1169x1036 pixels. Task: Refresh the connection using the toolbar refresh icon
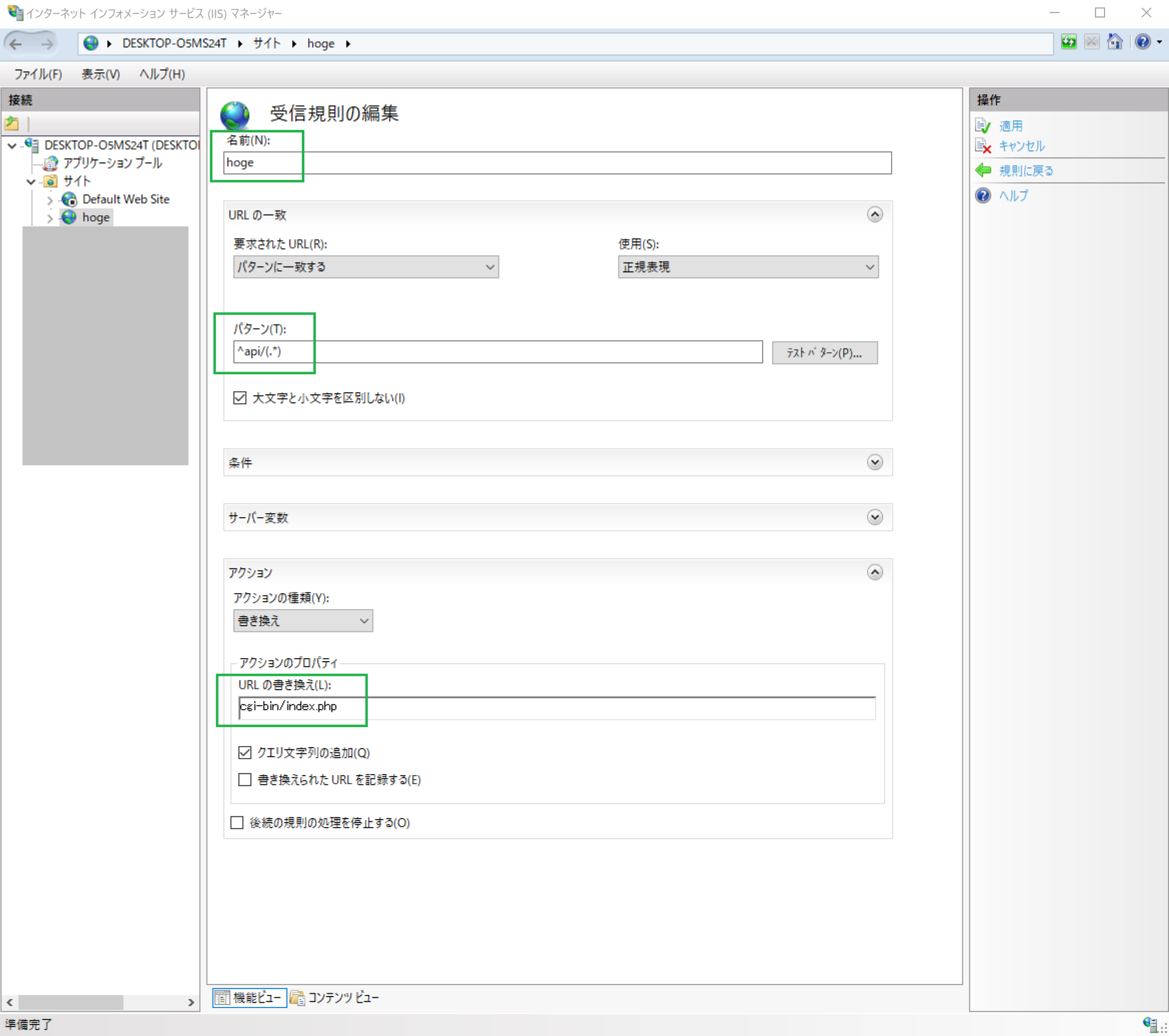[1069, 42]
